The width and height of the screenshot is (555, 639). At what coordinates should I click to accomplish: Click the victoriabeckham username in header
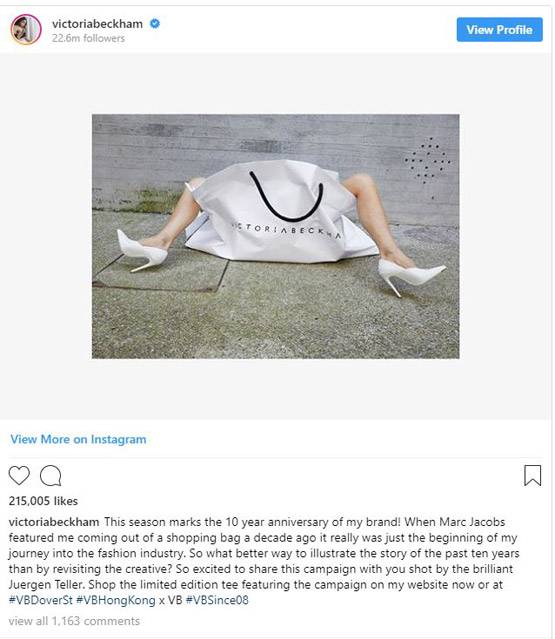click(97, 24)
